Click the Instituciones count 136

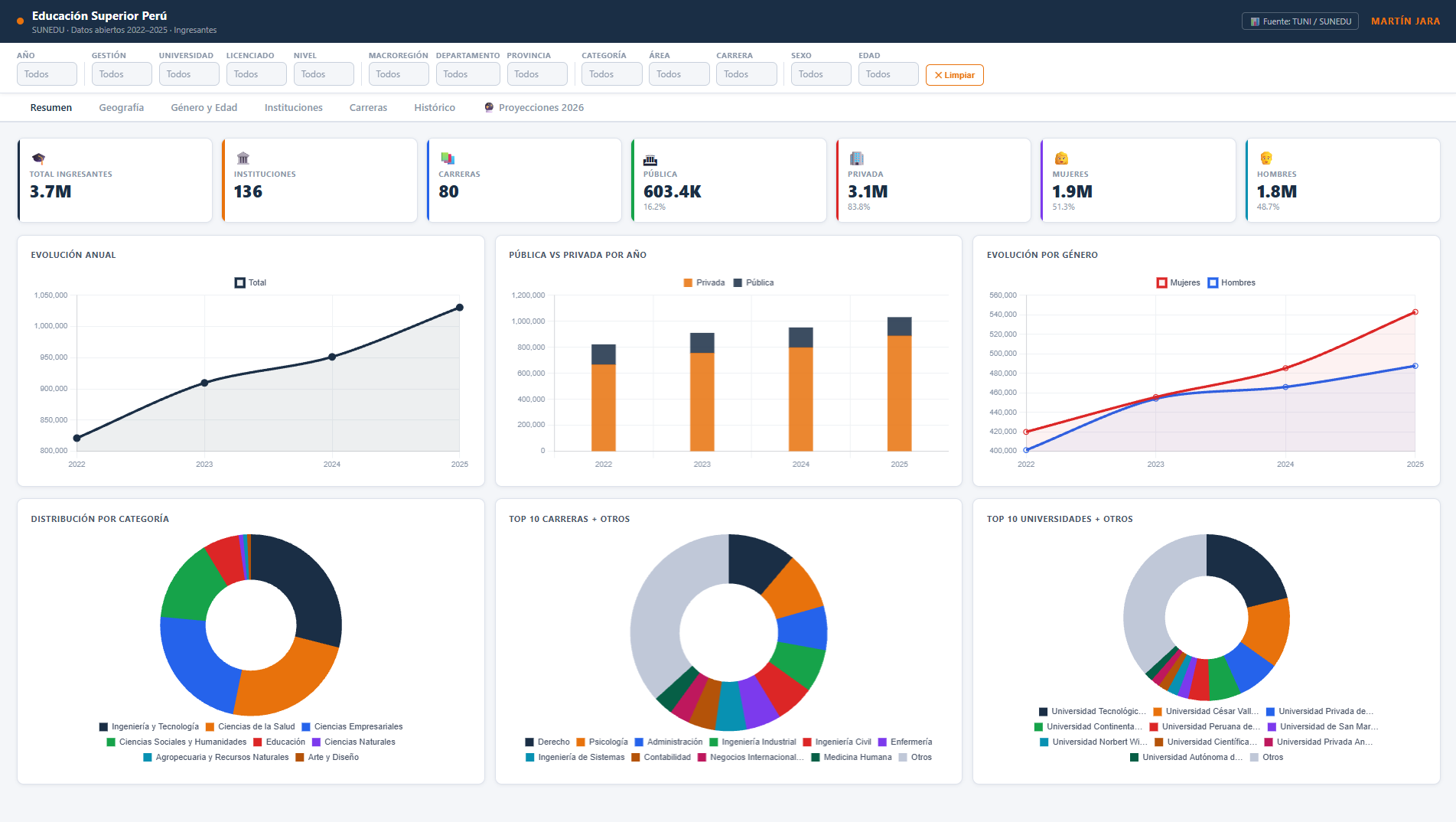coord(248,191)
